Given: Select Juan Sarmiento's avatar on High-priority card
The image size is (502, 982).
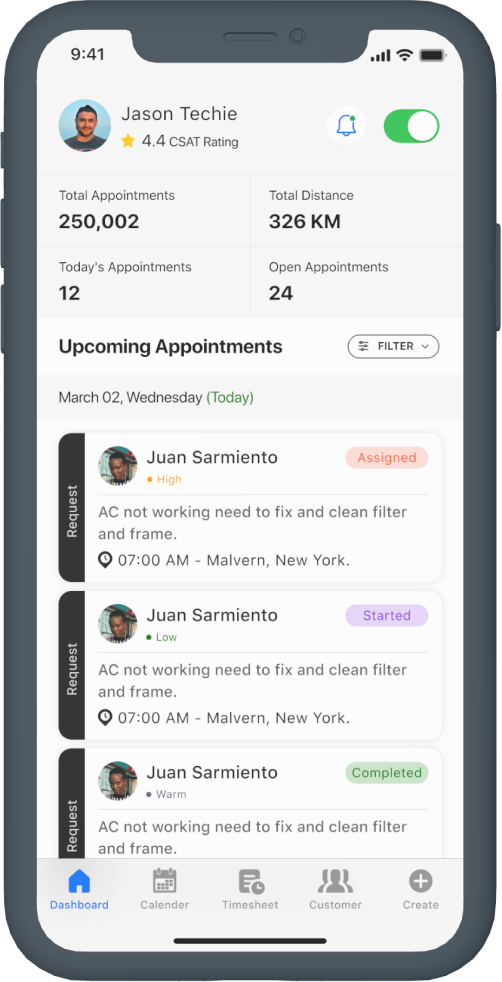Looking at the screenshot, I should (x=118, y=465).
